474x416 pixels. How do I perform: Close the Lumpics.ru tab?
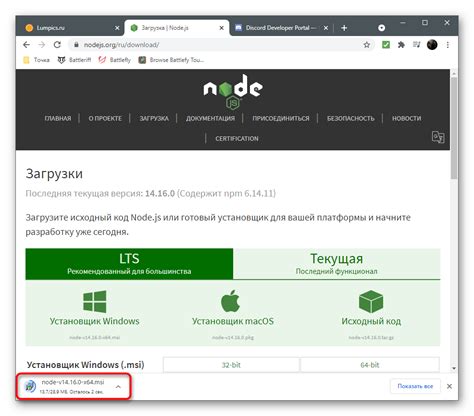tap(117, 28)
